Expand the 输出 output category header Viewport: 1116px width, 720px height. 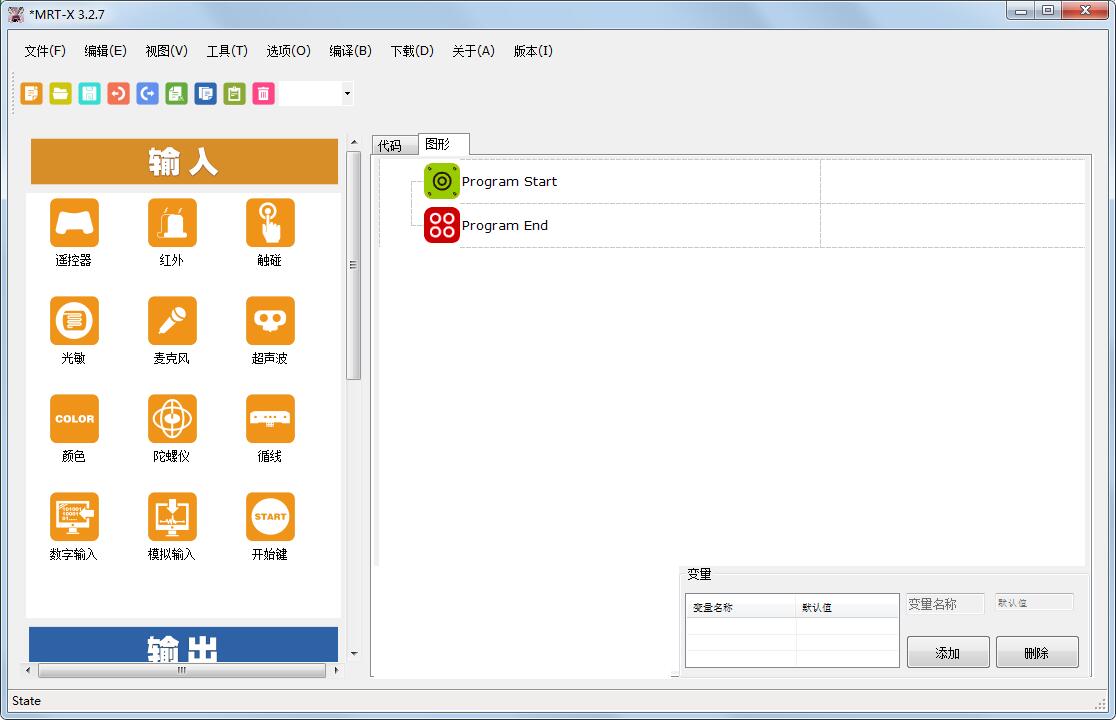pos(184,645)
